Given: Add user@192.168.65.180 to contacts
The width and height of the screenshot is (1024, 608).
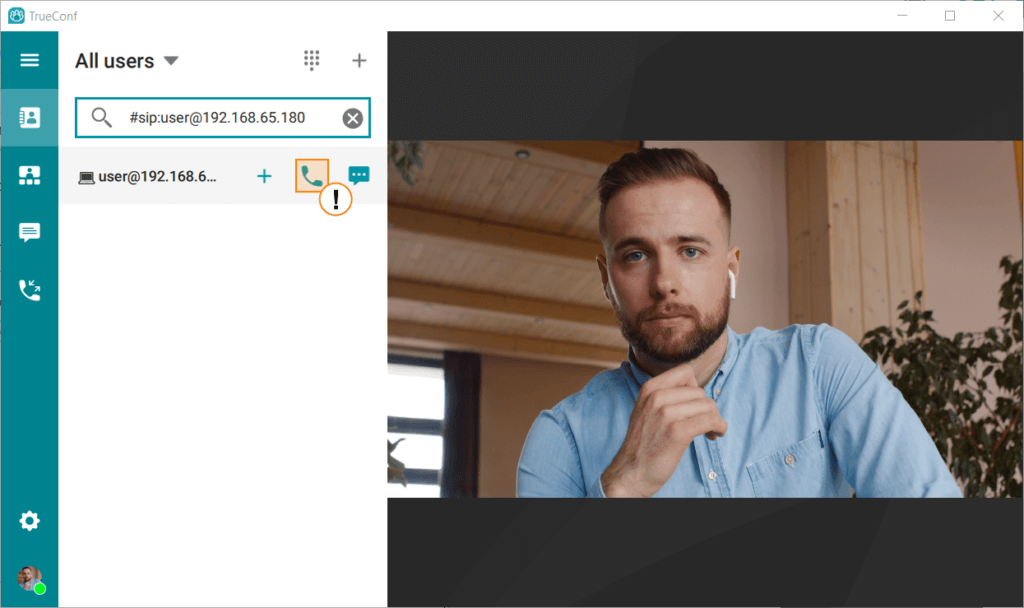Looking at the screenshot, I should click(264, 175).
